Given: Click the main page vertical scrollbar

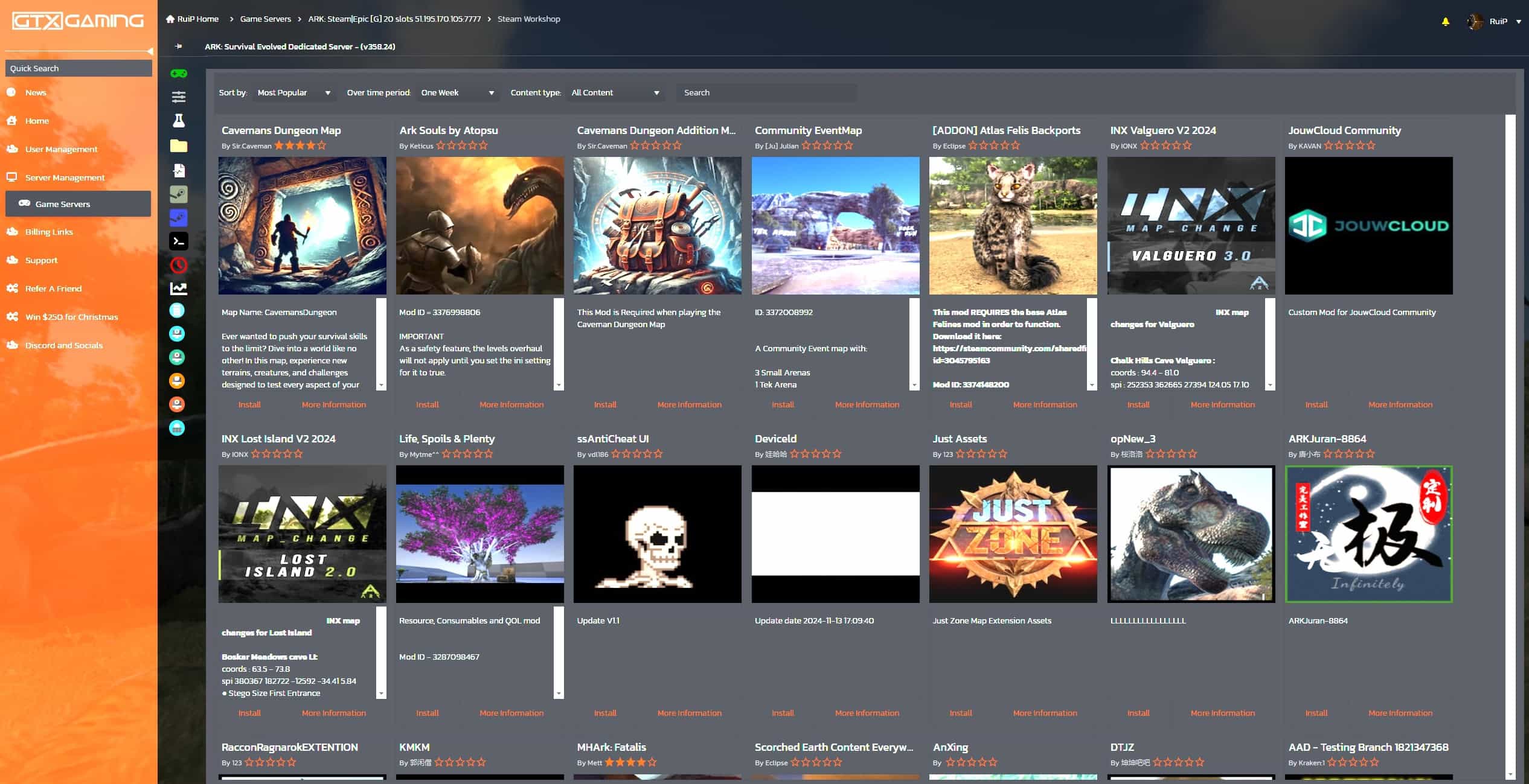Looking at the screenshot, I should pos(1510,447).
